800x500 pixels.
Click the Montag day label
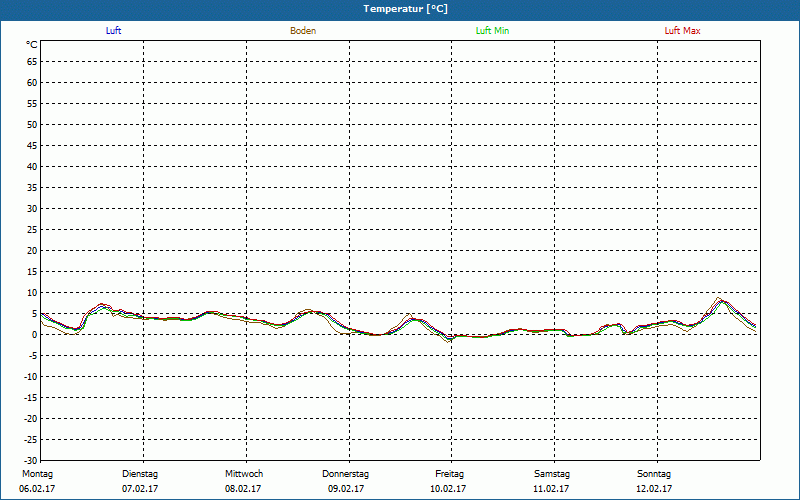point(37,474)
